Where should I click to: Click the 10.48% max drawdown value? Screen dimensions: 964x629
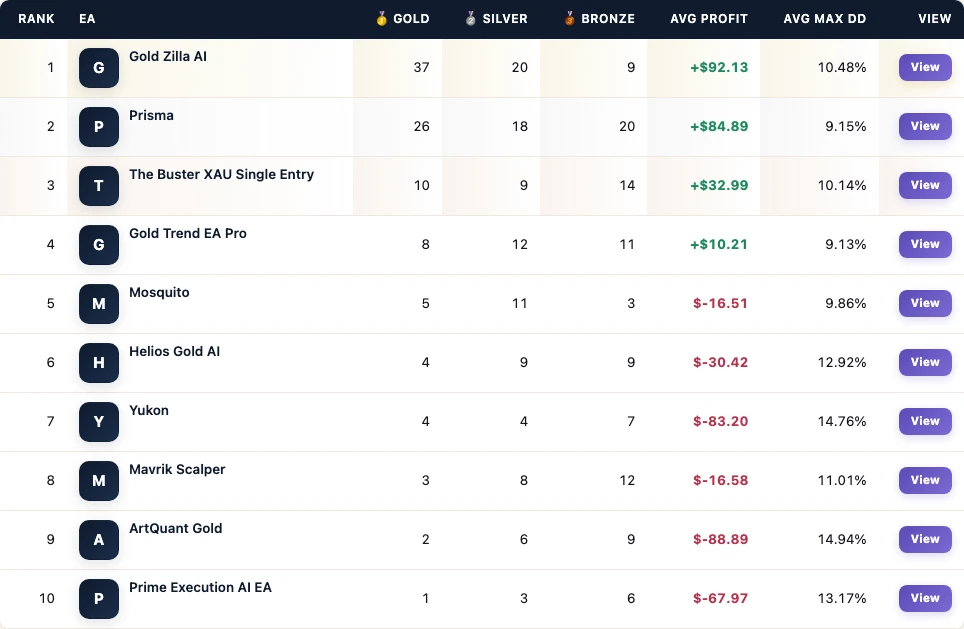coord(842,68)
